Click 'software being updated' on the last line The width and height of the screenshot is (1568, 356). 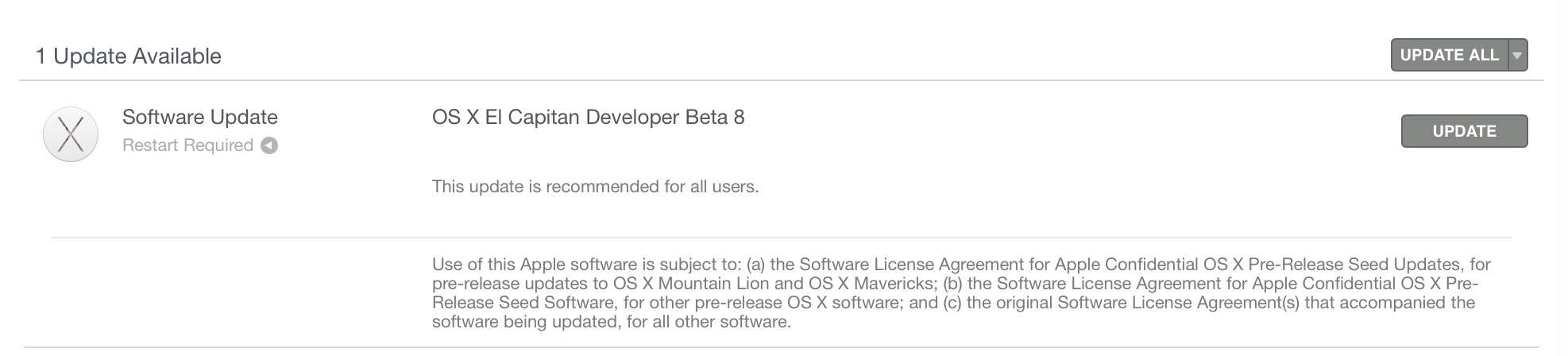(525, 322)
